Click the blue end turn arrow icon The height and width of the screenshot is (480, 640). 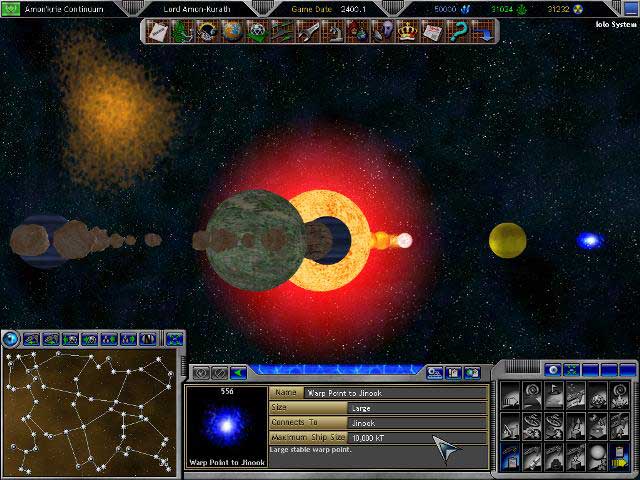[481, 31]
